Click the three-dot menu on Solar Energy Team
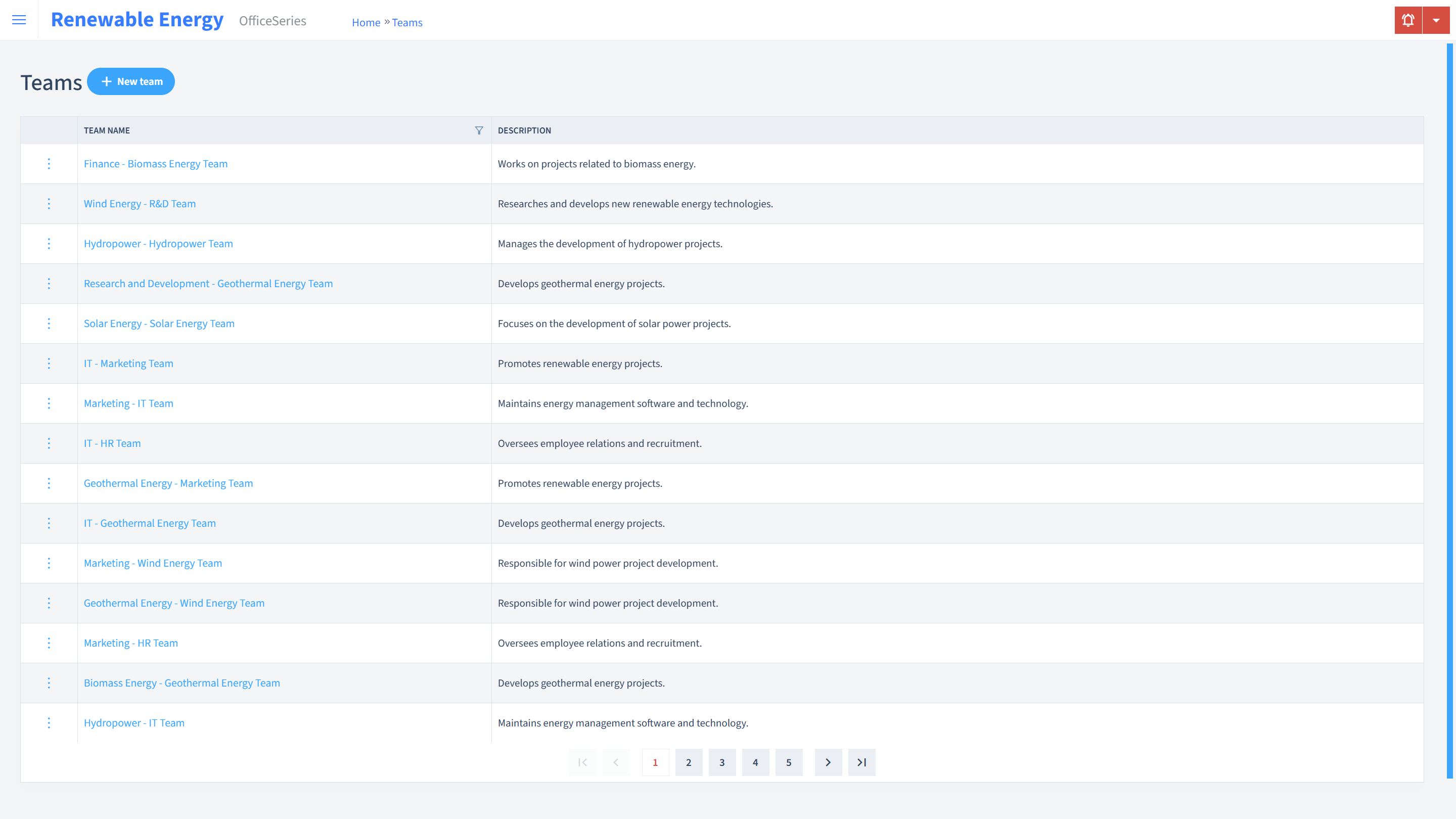Screen dimensions: 1456x819 coord(48,323)
